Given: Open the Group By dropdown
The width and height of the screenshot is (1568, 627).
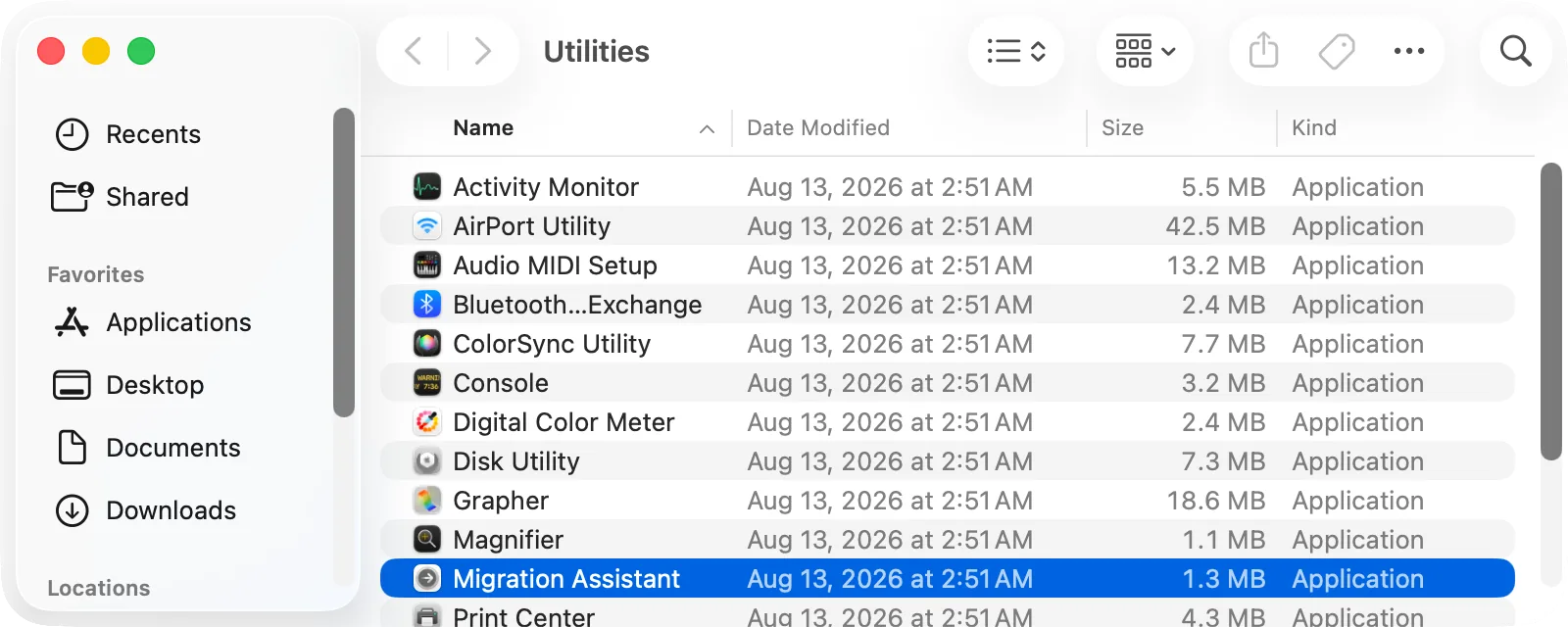Looking at the screenshot, I should [1145, 51].
